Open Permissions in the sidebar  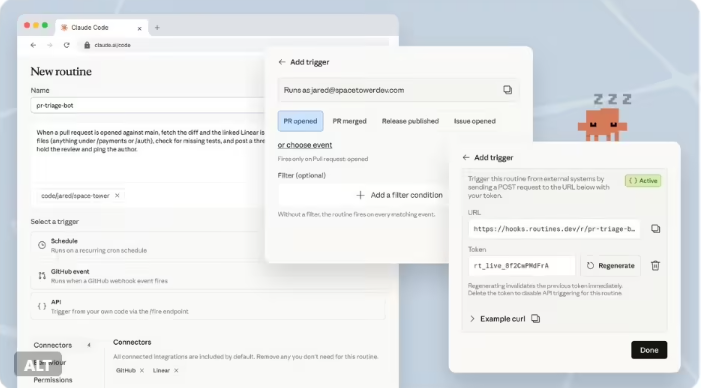coord(53,380)
